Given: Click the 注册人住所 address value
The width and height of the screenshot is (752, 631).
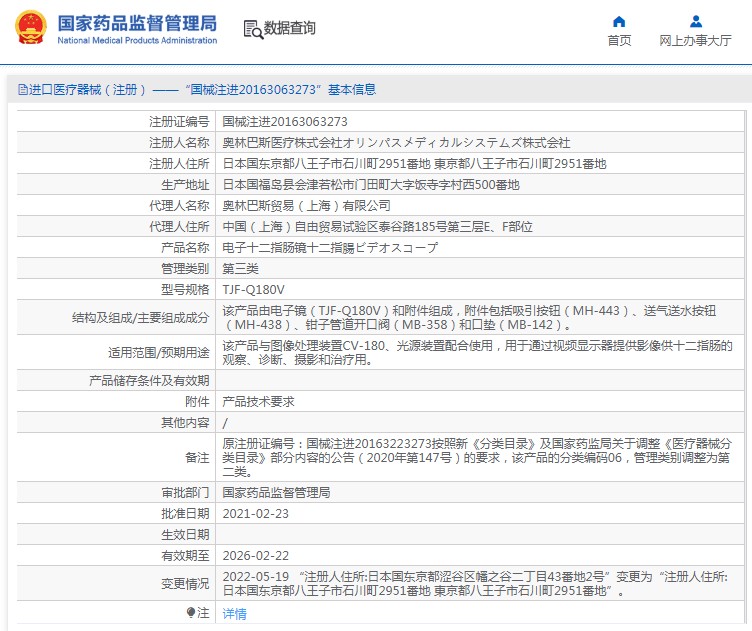Looking at the screenshot, I should 414,164.
